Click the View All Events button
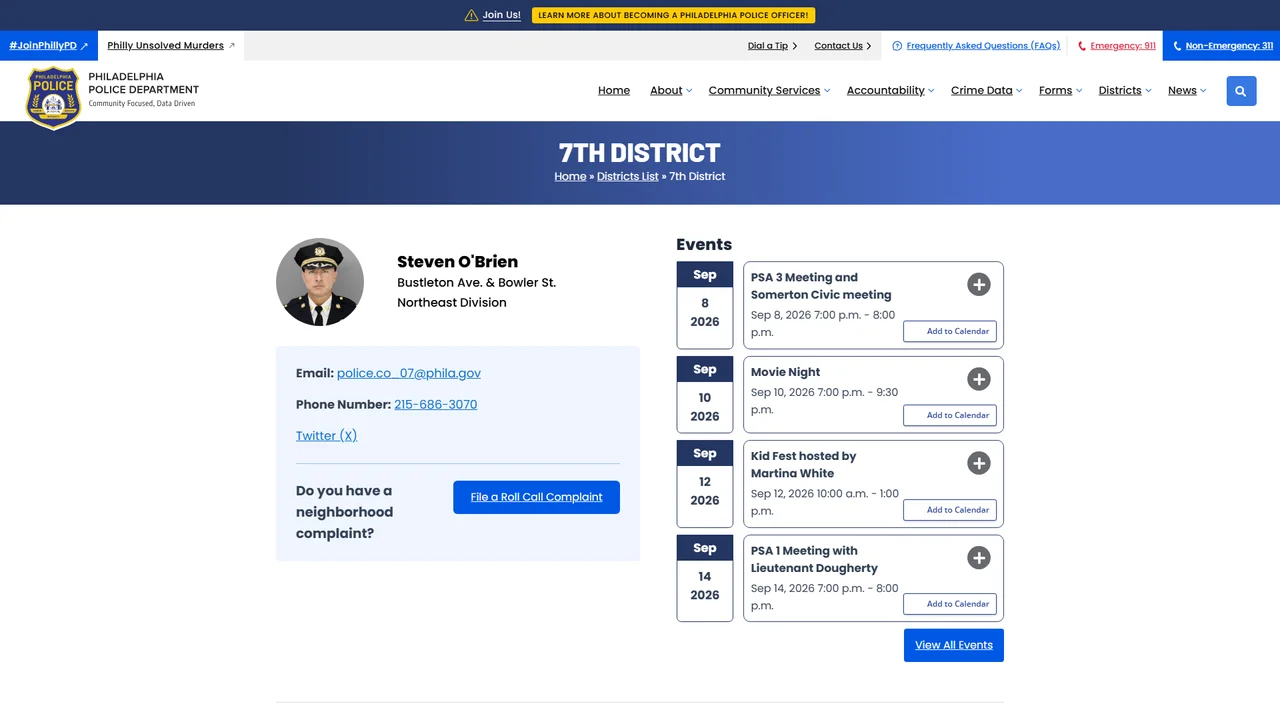Viewport: 1280px width, 720px height. coord(954,645)
